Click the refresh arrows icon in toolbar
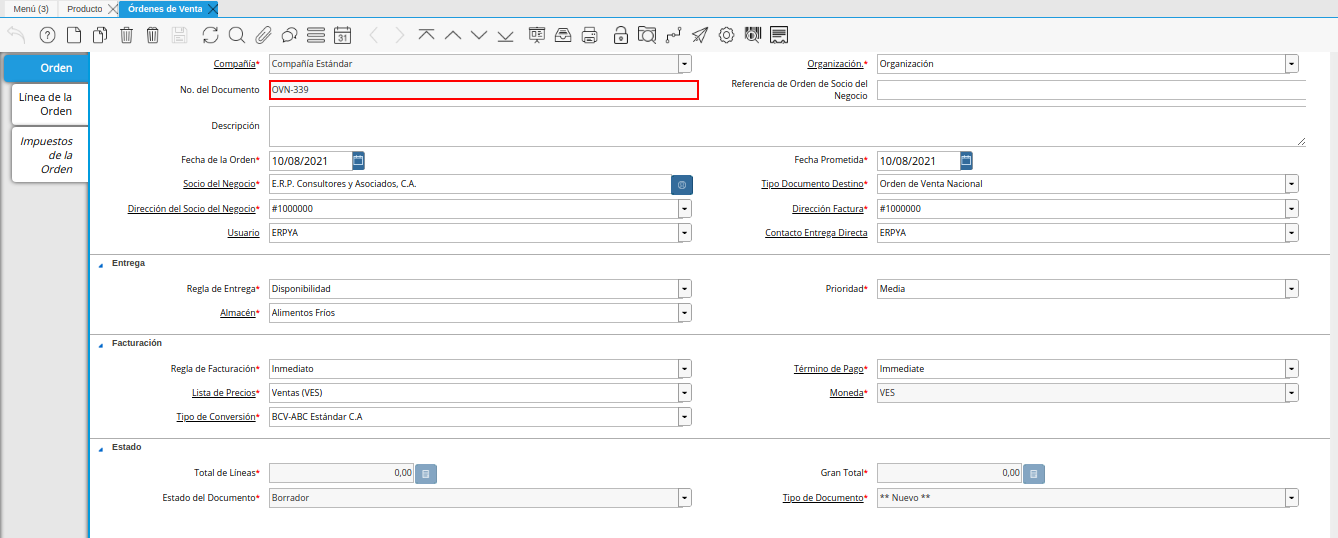Screen dimensions: 1338x538 210,35
